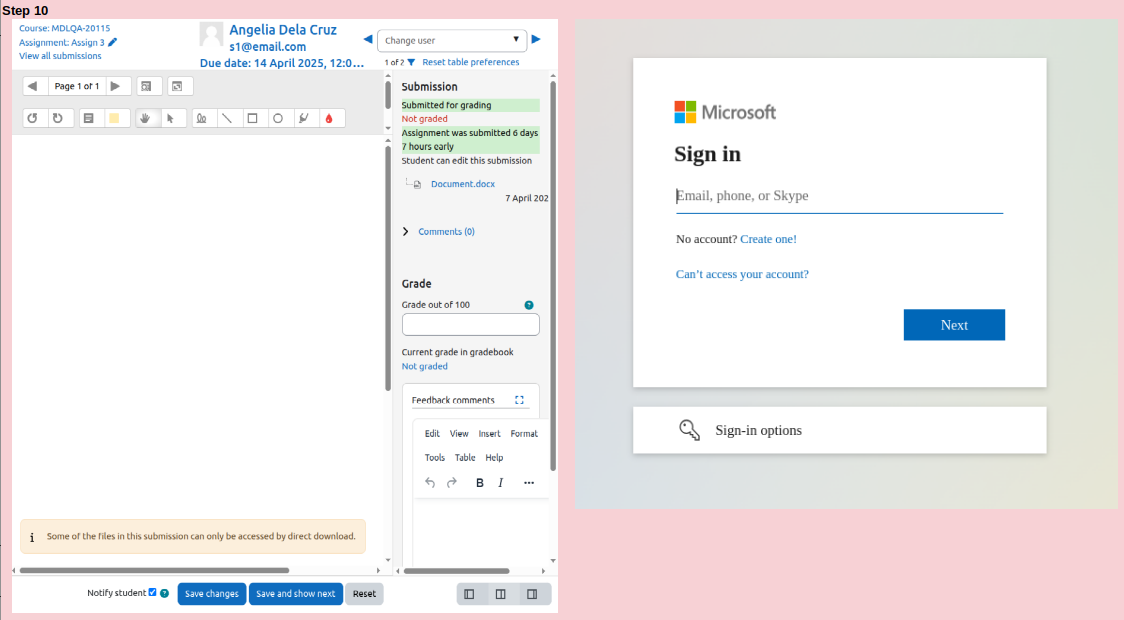
Task: Click horizontal scrollbar under document viewer
Action: [x=154, y=571]
